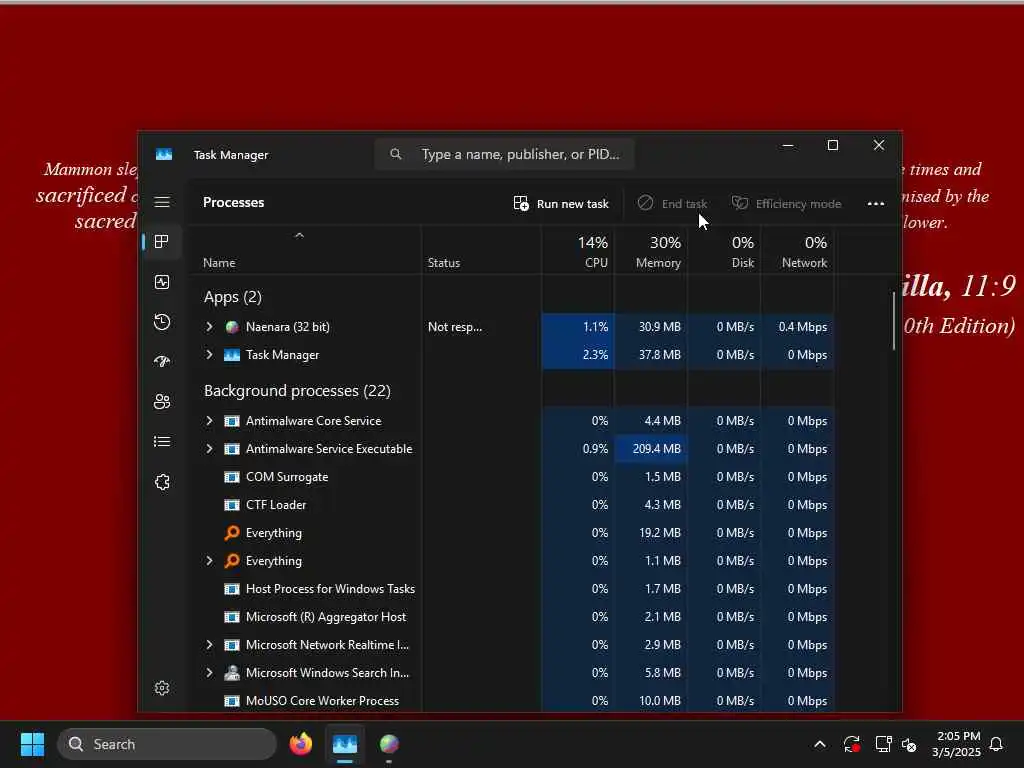Expand the second Everything process group
The width and height of the screenshot is (1024, 768).
tap(209, 561)
